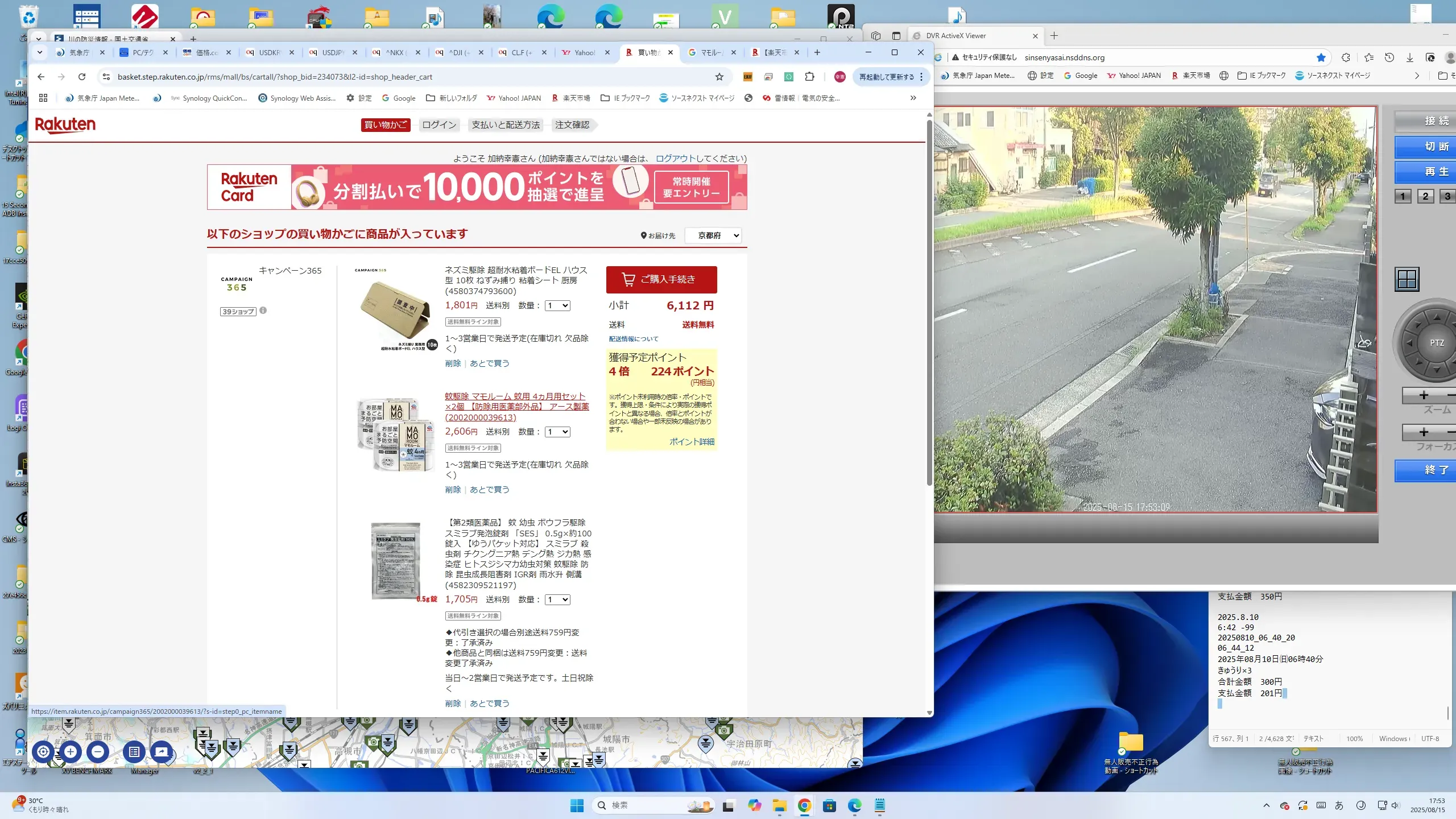Open Microsoft Edge from the taskbar
This screenshot has height=819, width=1456.
click(x=854, y=805)
